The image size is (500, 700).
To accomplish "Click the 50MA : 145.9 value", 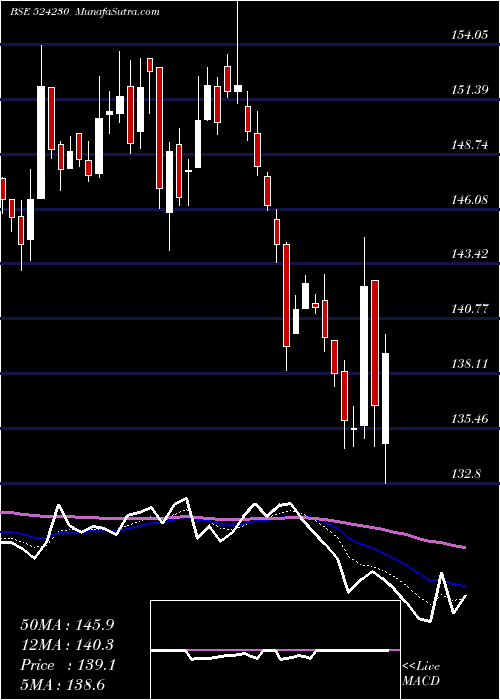I will click(67, 625).
